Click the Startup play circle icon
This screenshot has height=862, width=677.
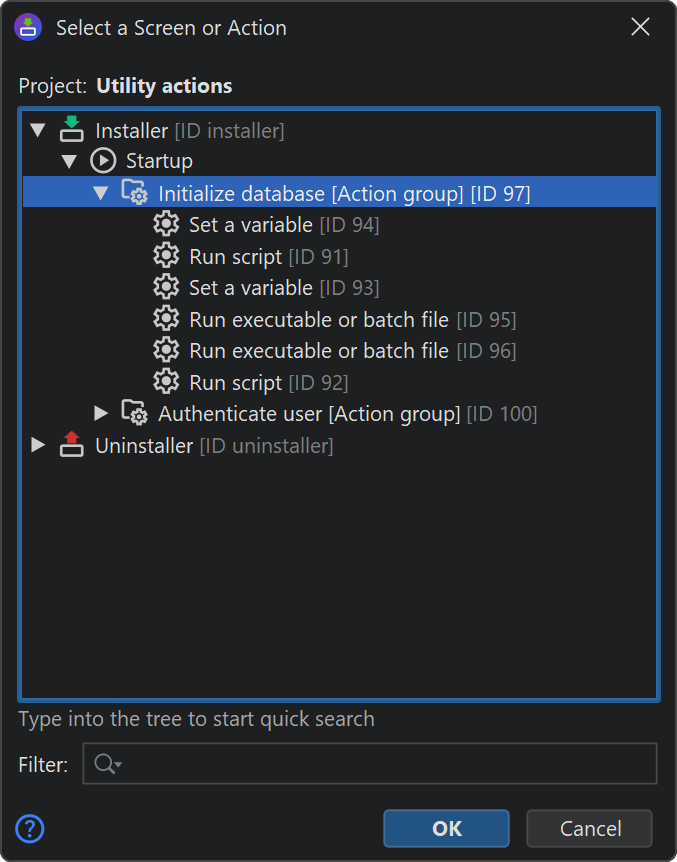pyautogui.click(x=103, y=160)
